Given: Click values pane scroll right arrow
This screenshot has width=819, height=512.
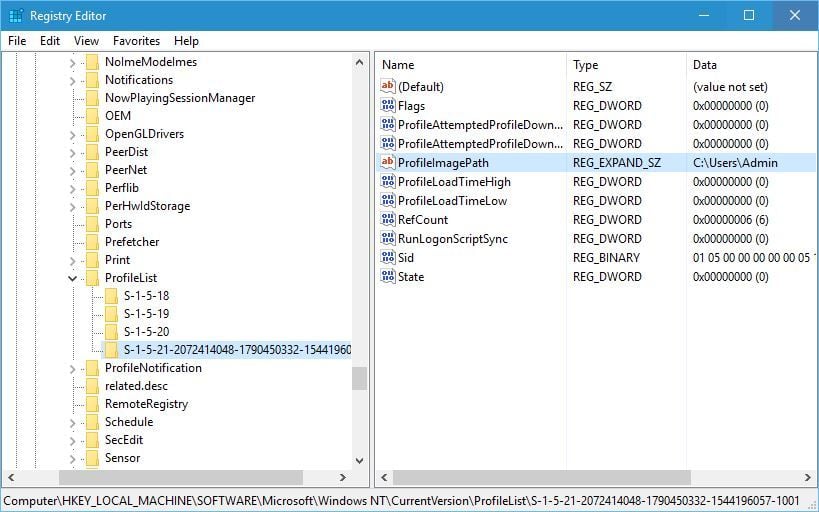Looking at the screenshot, I should tap(808, 478).
